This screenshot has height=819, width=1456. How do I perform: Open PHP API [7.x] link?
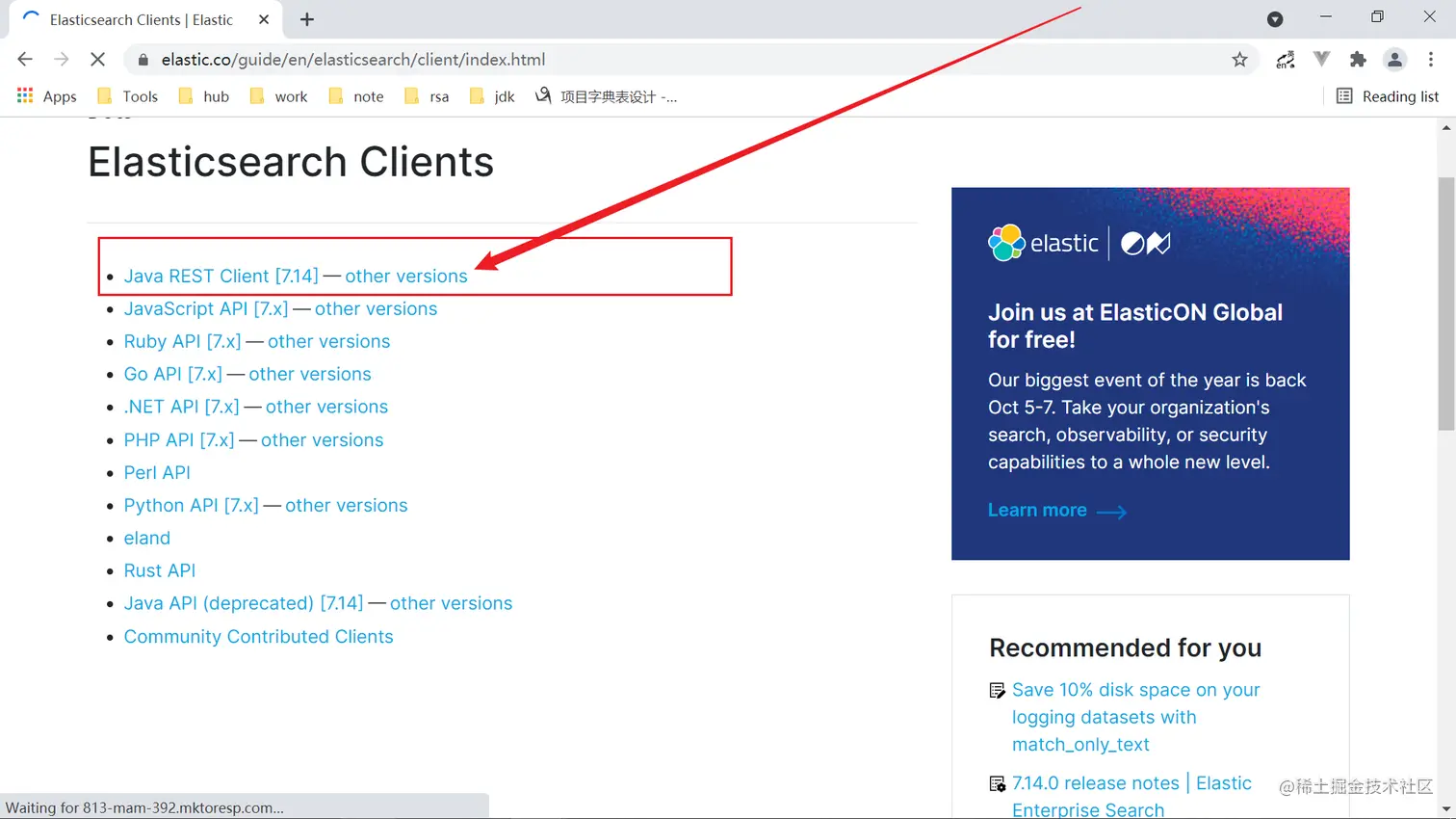click(x=179, y=439)
